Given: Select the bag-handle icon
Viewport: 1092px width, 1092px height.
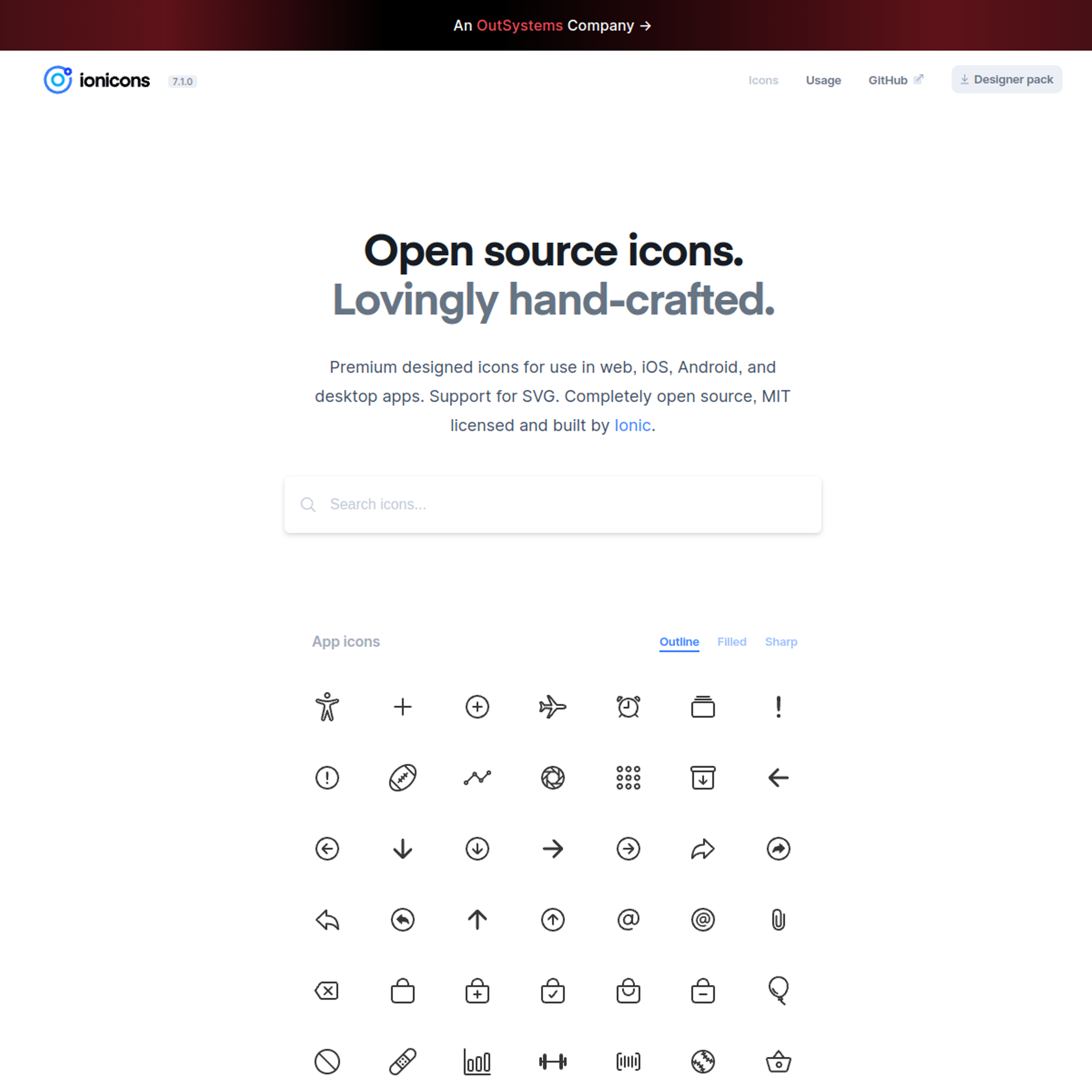Looking at the screenshot, I should (x=628, y=990).
